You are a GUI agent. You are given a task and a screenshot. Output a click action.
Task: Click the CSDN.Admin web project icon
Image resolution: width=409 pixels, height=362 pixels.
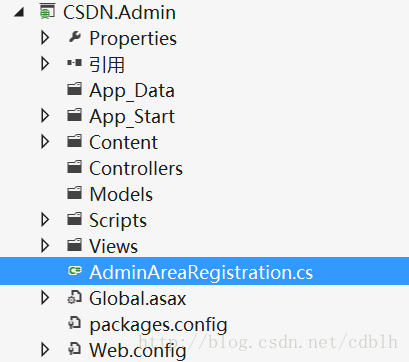coord(47,11)
